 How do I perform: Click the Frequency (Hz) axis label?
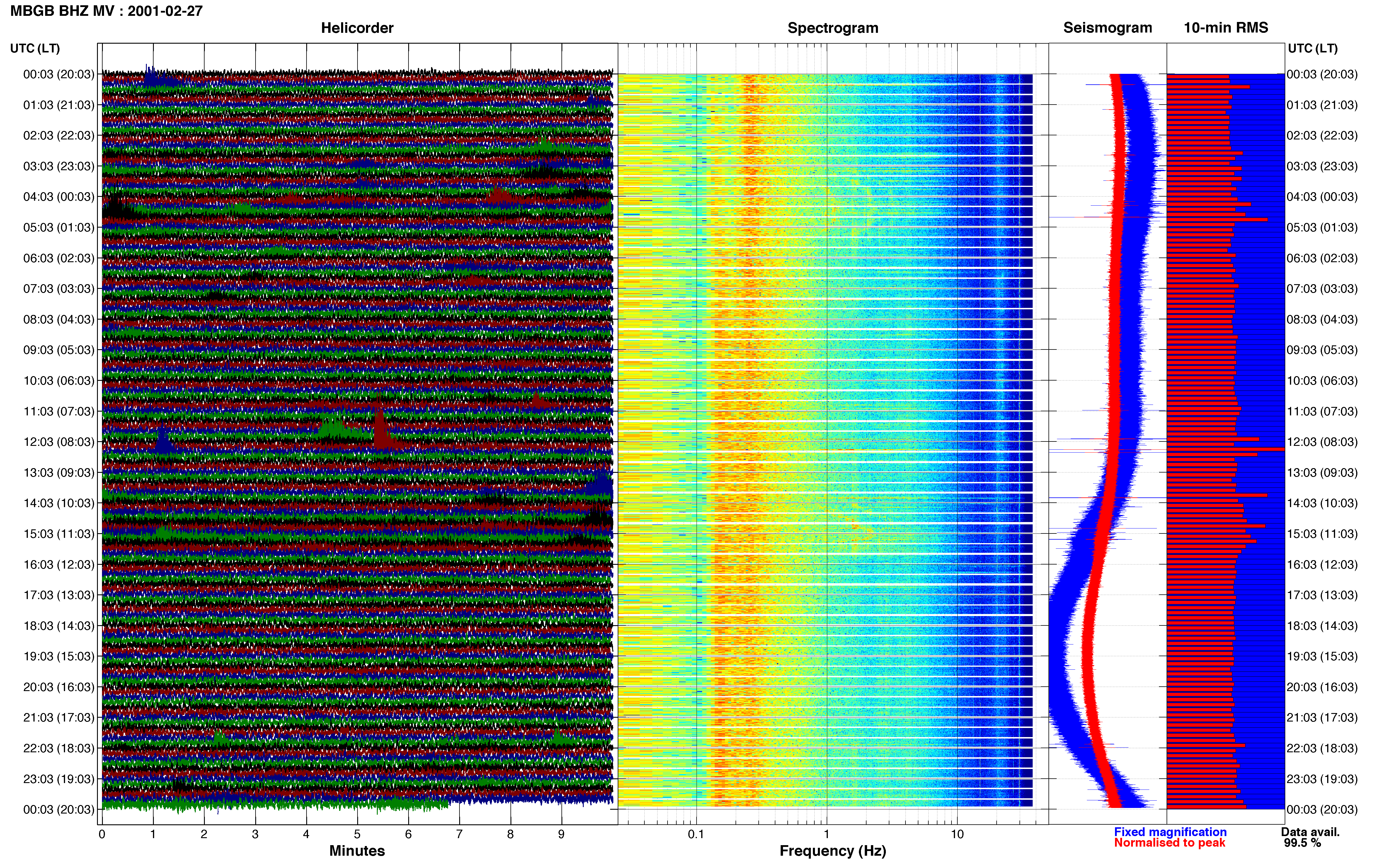coord(833,851)
